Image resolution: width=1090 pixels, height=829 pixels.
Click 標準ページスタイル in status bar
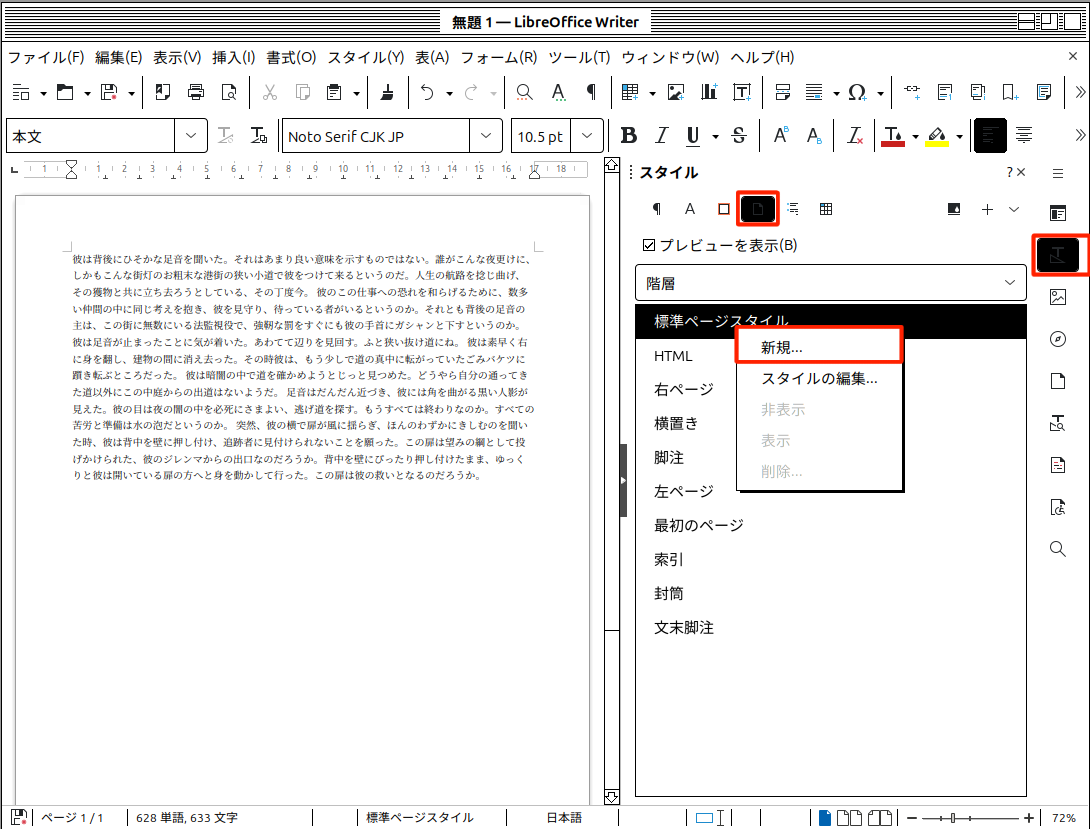[419, 818]
